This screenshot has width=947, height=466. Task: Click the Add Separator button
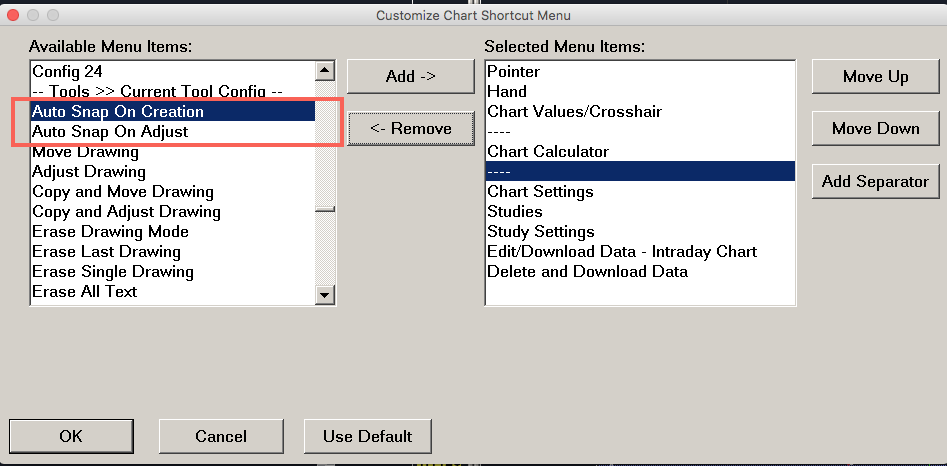tap(875, 181)
